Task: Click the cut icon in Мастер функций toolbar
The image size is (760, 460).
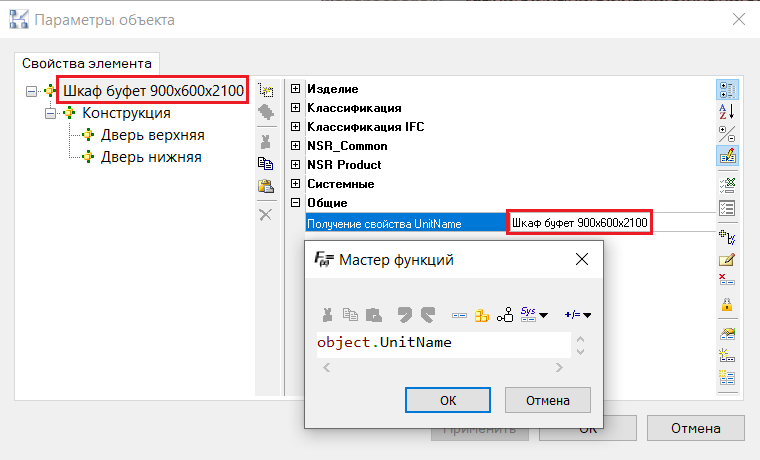Action: tap(328, 315)
